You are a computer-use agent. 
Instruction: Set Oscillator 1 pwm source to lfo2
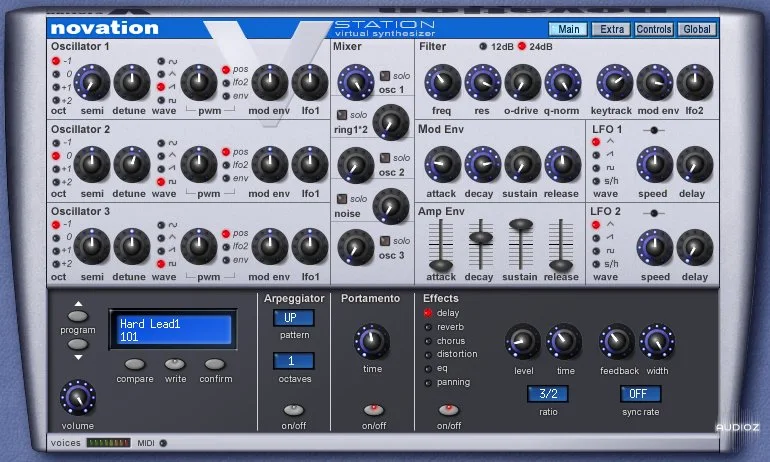226,83
